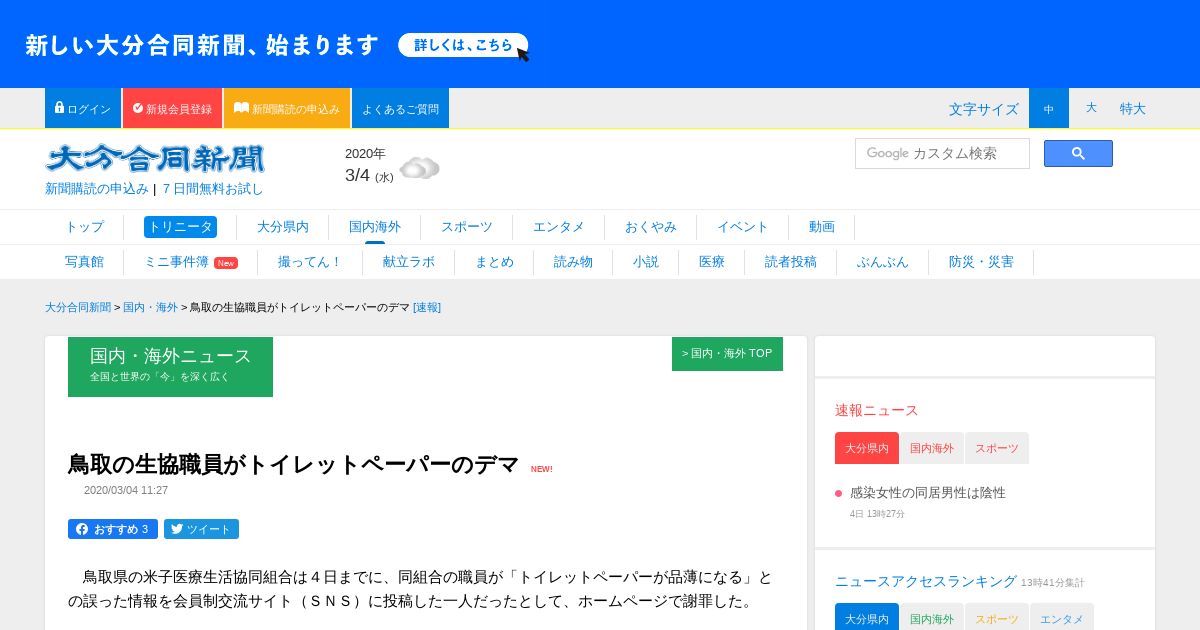The image size is (1200, 630).
Task: Click the cloudy weather icon
Action: (x=419, y=168)
